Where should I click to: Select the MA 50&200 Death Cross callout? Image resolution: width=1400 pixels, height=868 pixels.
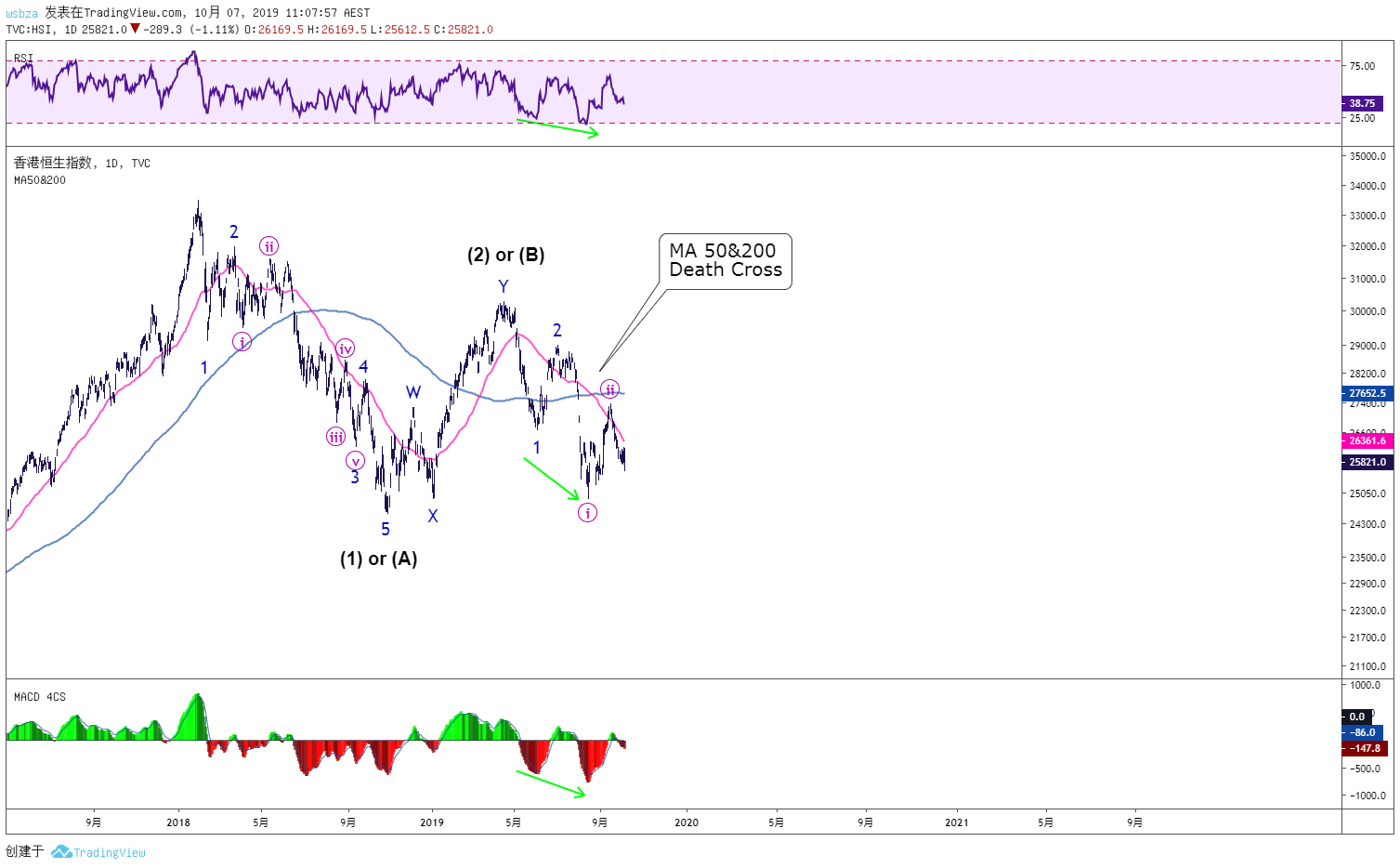726,261
